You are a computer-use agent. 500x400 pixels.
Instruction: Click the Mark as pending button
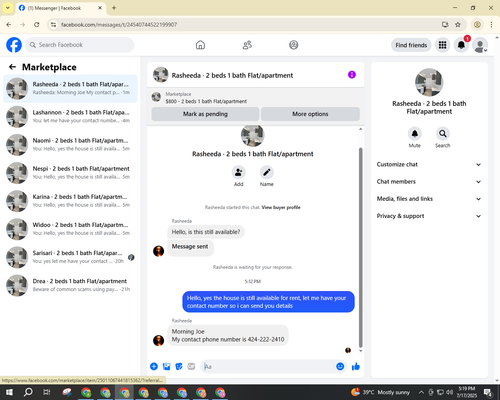click(x=205, y=114)
